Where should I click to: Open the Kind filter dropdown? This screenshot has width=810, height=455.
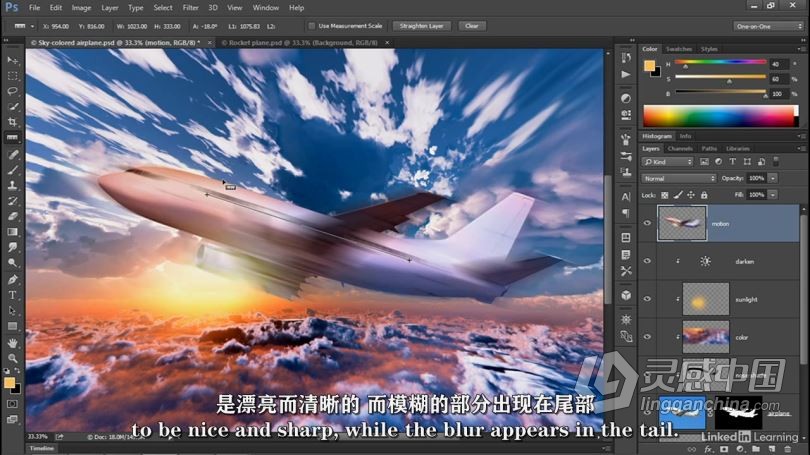pos(668,162)
